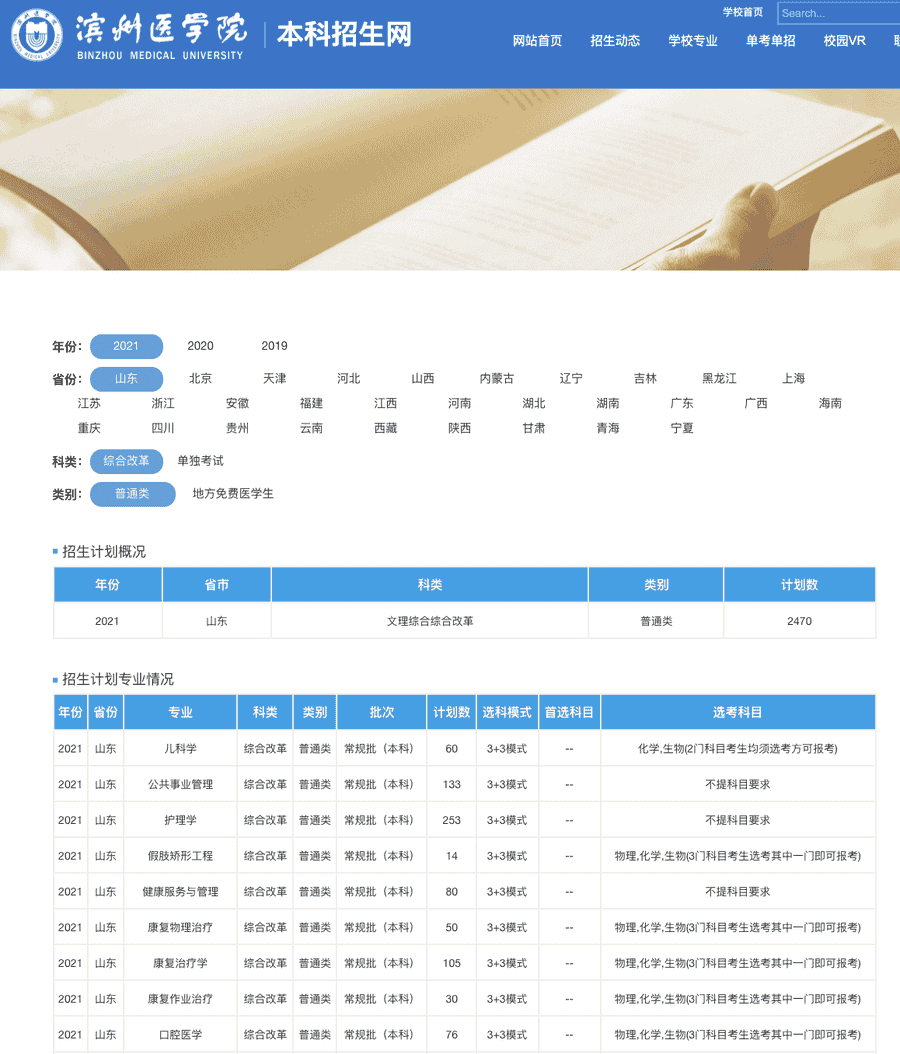Switch category to 单独考试
Viewport: 900px width, 1054px height.
pos(200,461)
